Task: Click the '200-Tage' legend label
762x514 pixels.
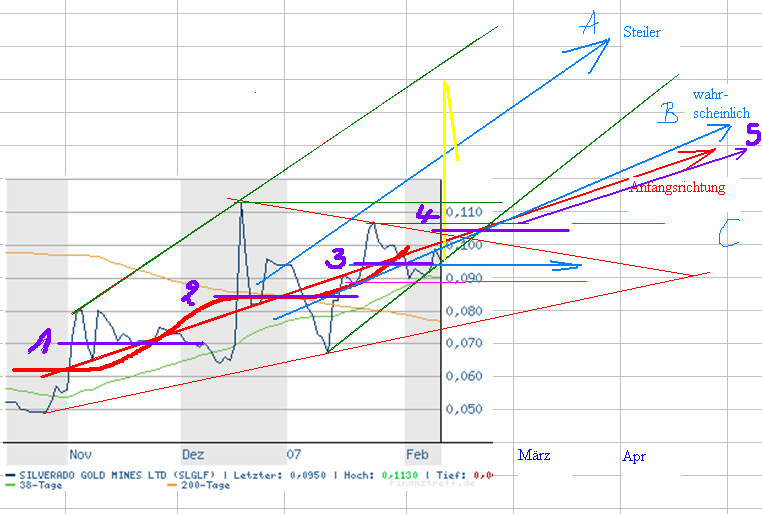Action: point(205,485)
